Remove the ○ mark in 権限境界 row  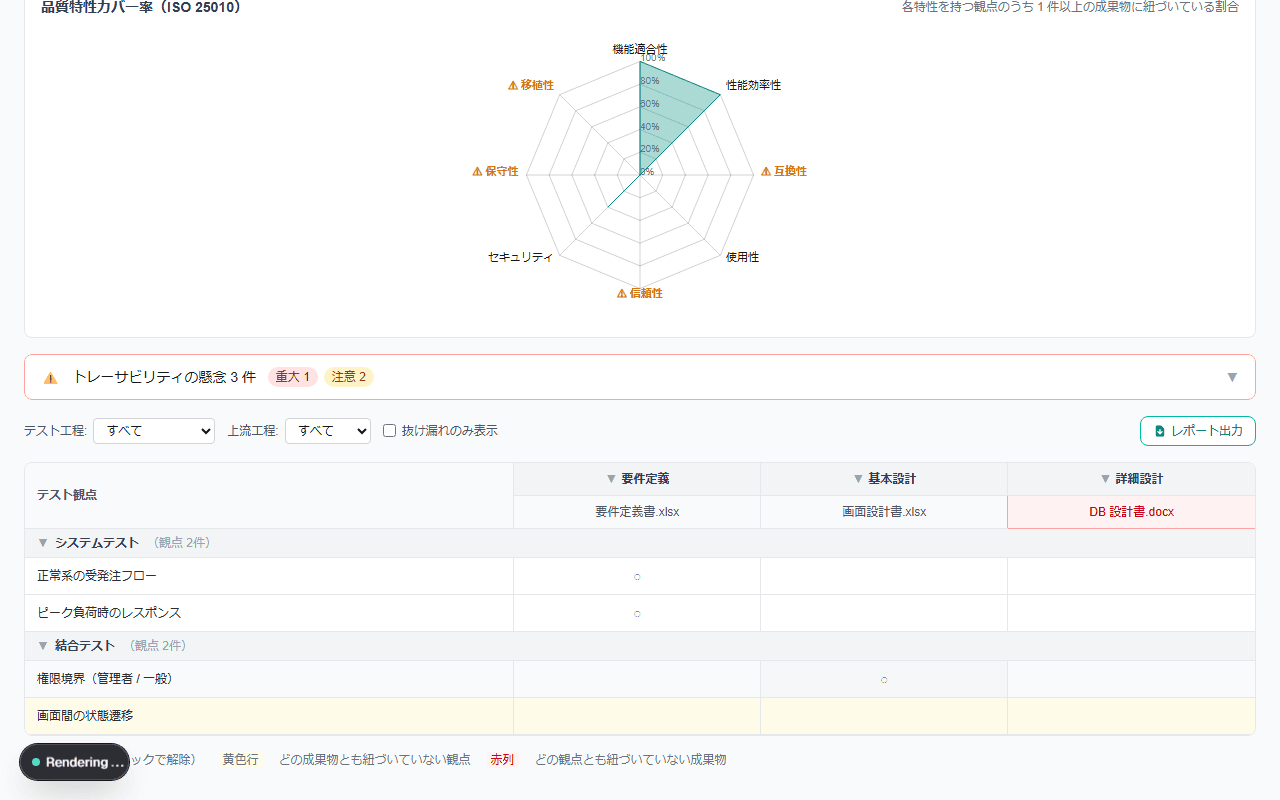click(x=883, y=680)
